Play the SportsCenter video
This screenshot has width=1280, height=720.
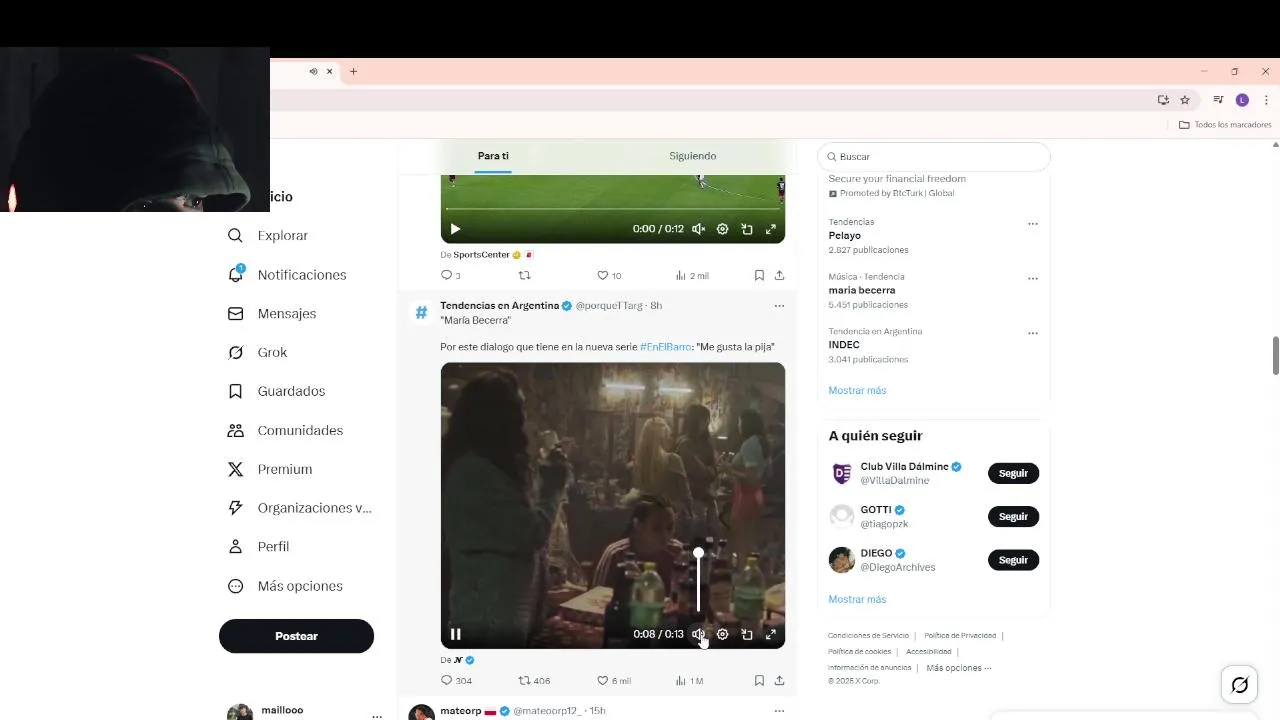tap(455, 229)
